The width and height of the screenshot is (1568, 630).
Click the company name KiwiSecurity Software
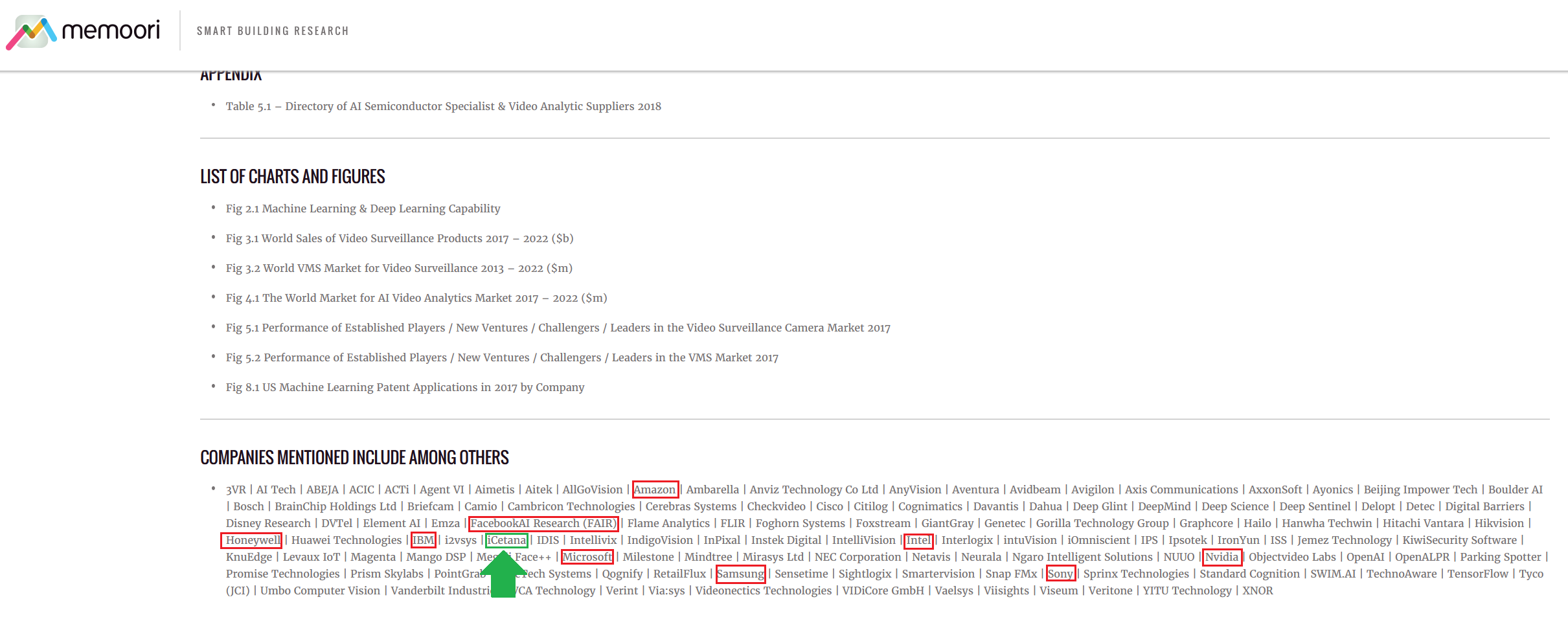pos(1460,540)
